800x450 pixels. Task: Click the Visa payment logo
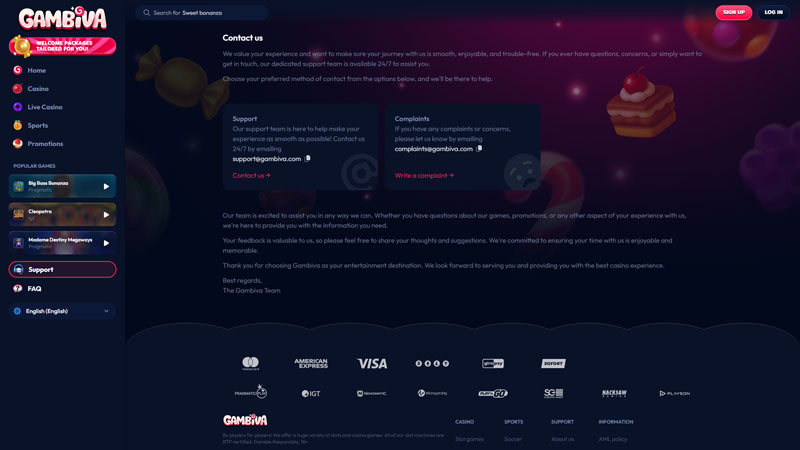(372, 363)
